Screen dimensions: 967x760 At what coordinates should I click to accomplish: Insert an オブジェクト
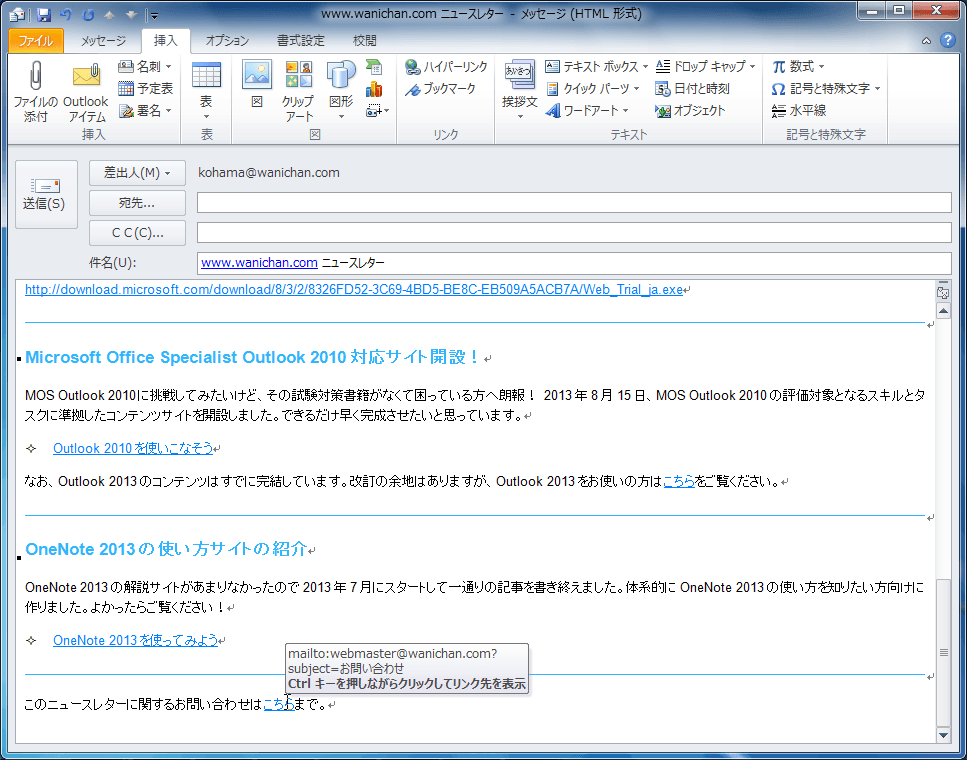pos(690,110)
